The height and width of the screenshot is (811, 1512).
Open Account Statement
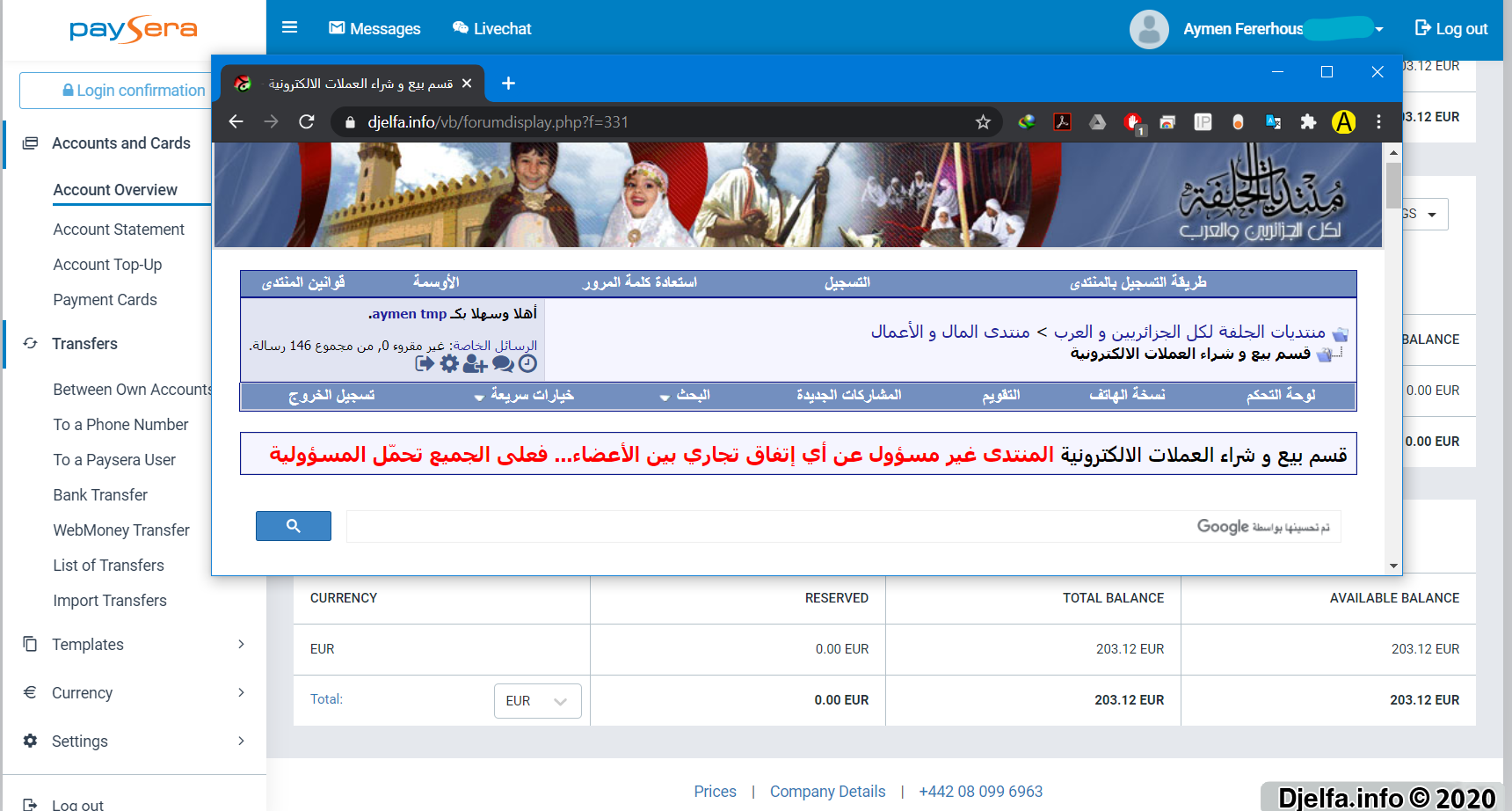pyautogui.click(x=119, y=230)
